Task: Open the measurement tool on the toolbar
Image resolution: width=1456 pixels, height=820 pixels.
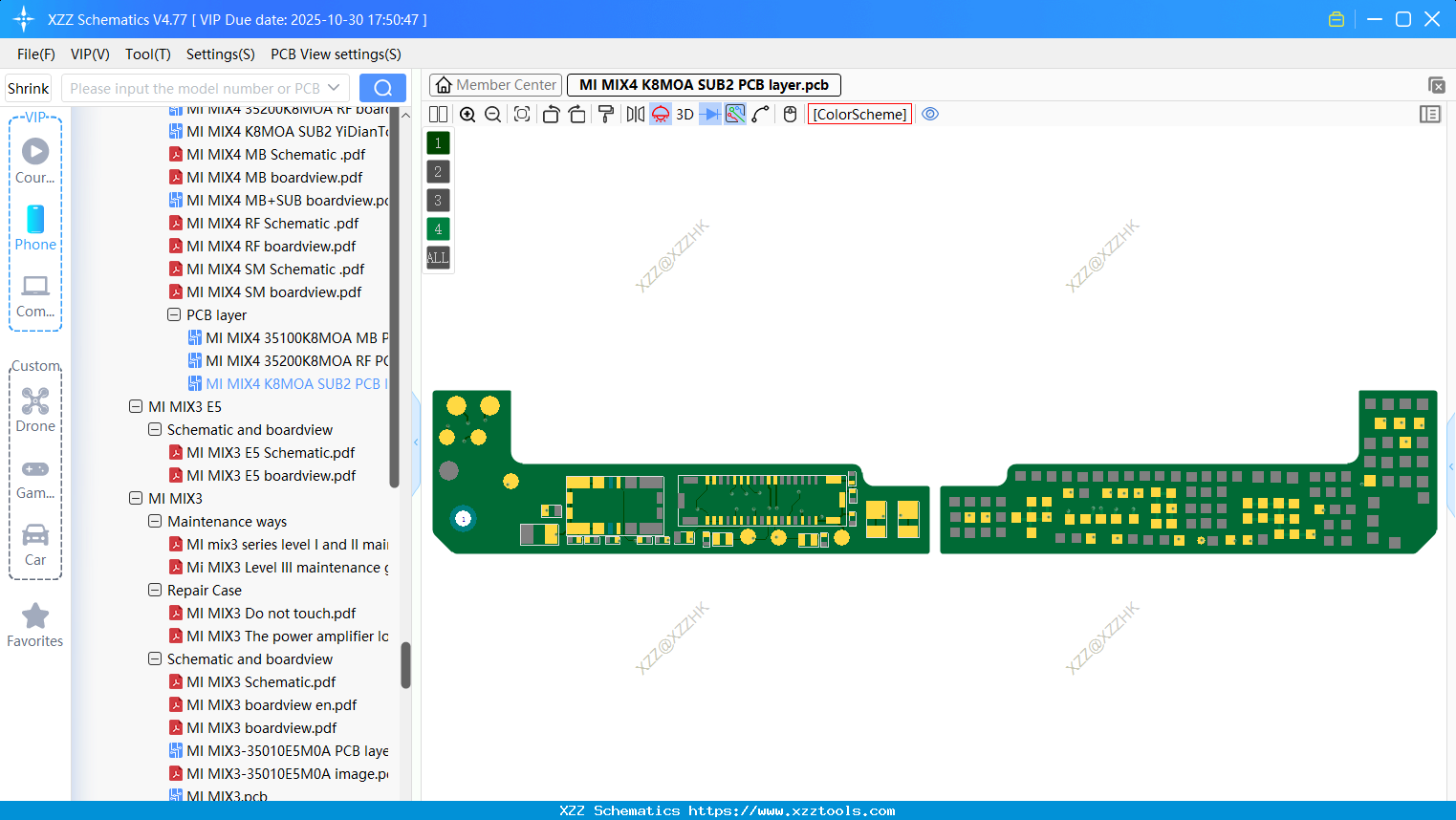Action: pos(733,114)
